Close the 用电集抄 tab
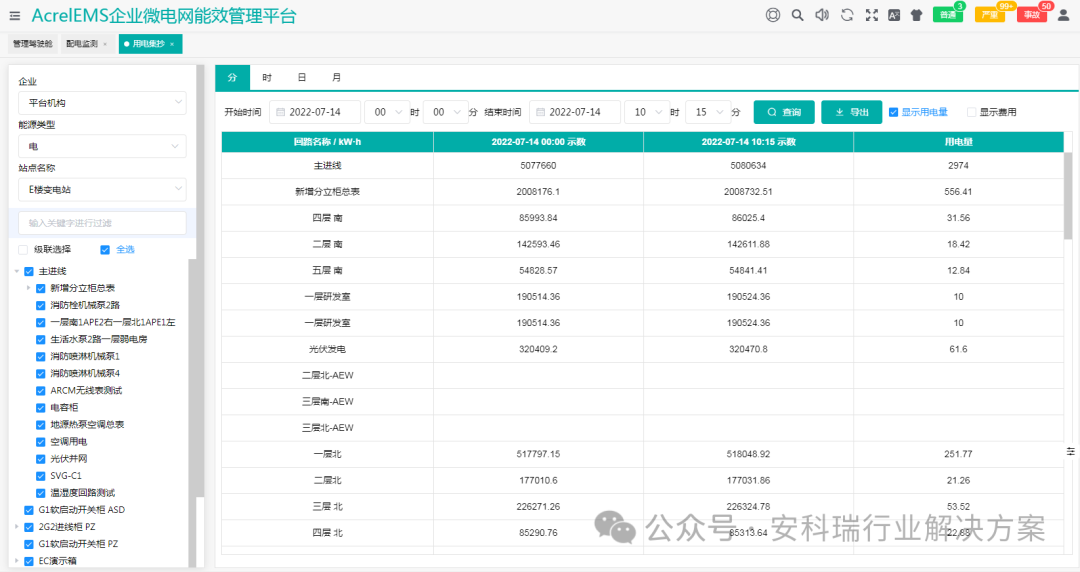The height and width of the screenshot is (572, 1080). pyautogui.click(x=172, y=44)
